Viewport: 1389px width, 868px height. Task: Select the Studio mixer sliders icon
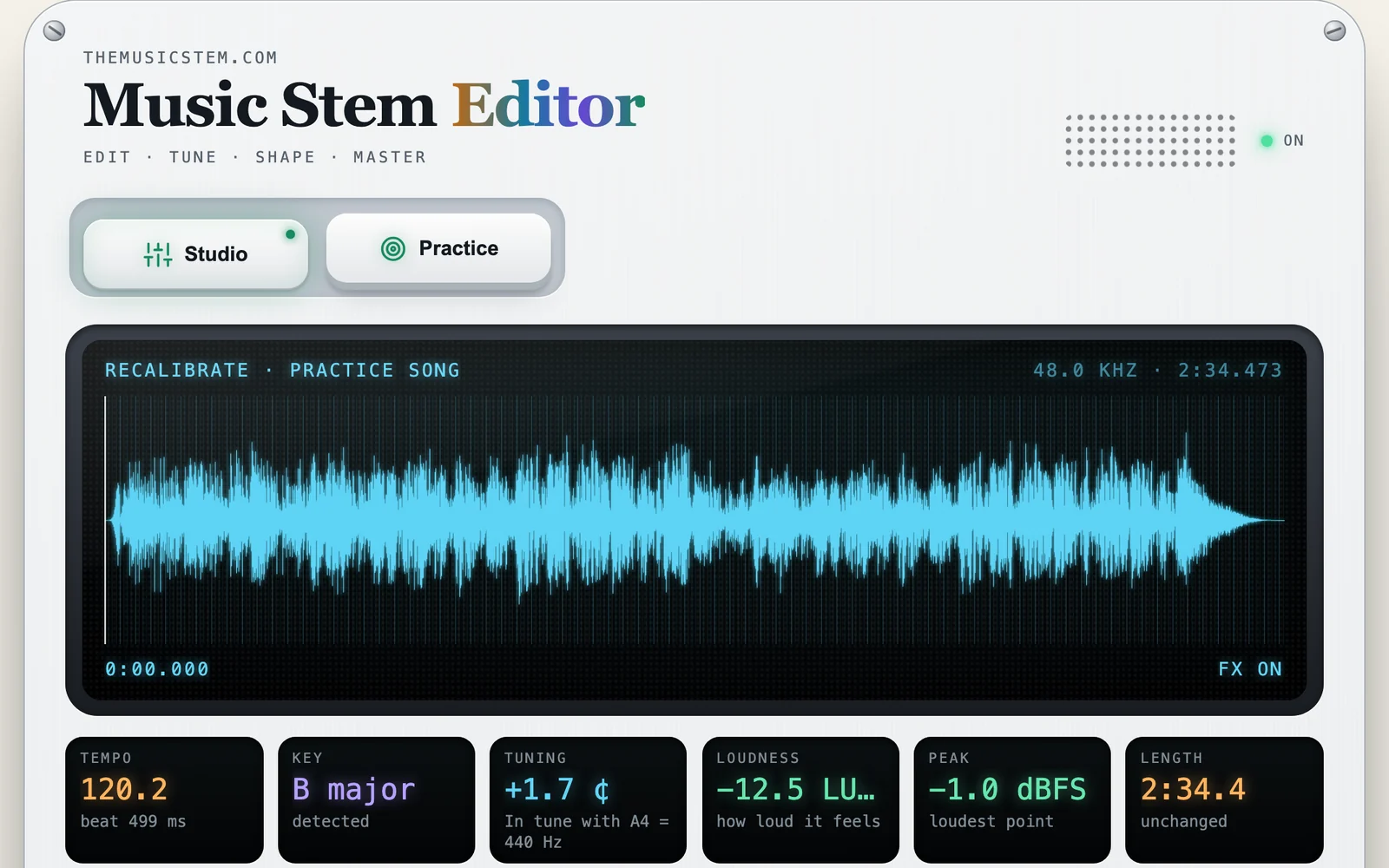(x=158, y=254)
